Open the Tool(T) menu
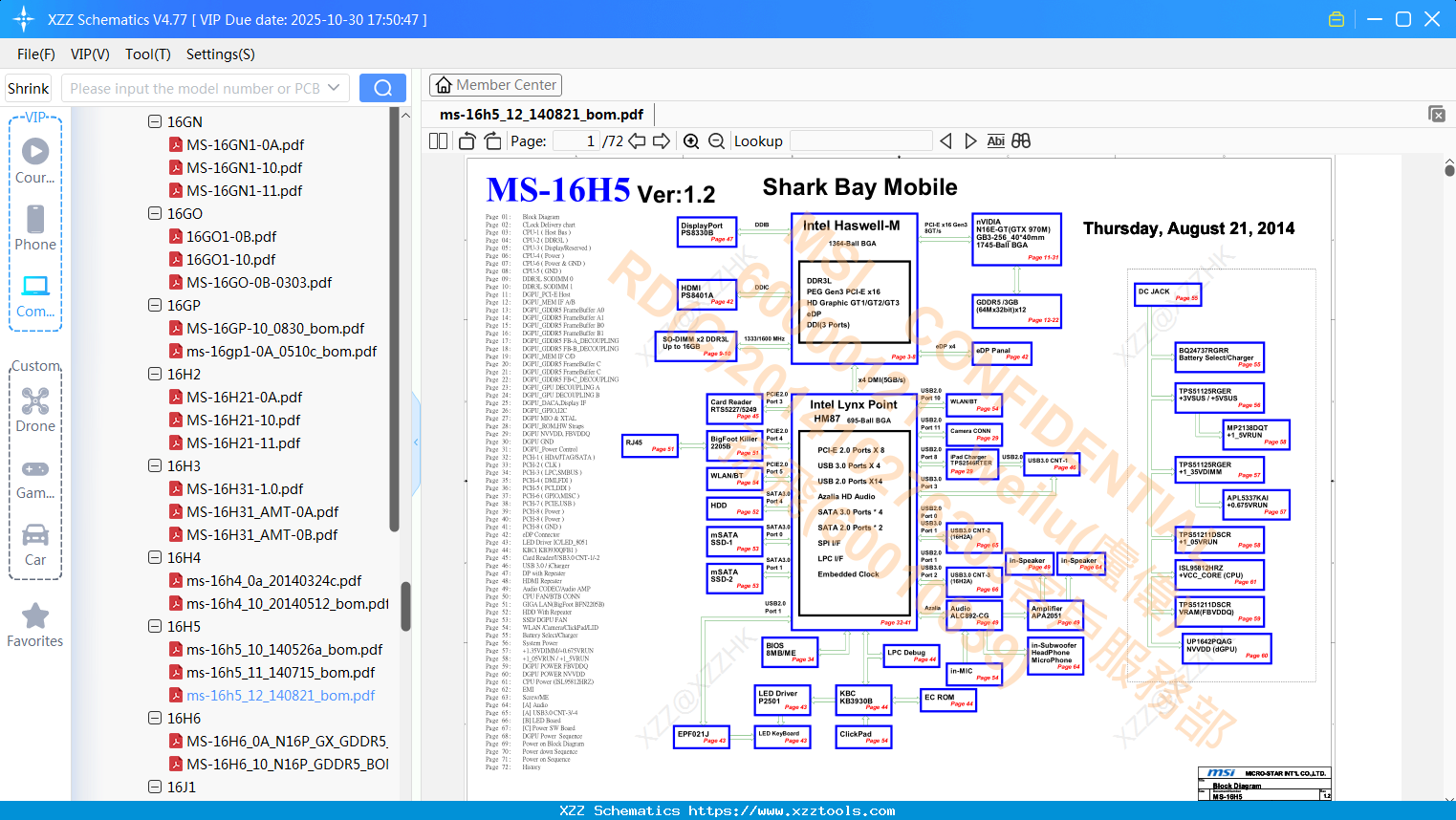The image size is (1456, 820). (148, 54)
